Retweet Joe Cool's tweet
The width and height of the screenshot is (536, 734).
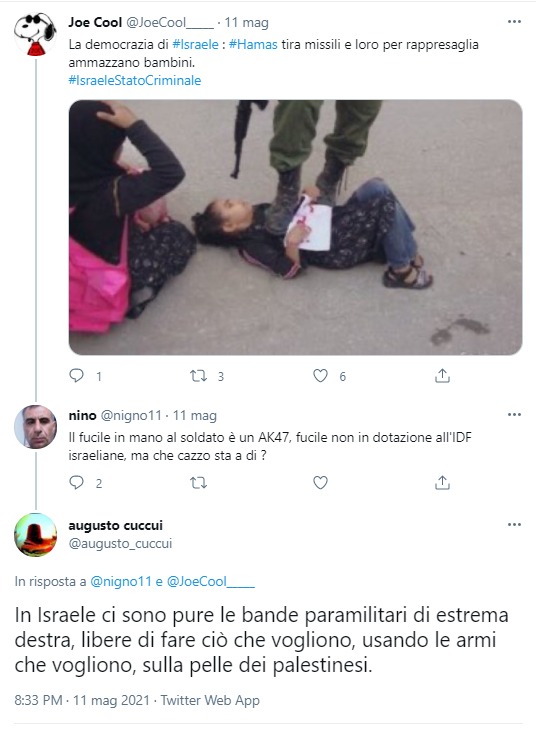198,375
